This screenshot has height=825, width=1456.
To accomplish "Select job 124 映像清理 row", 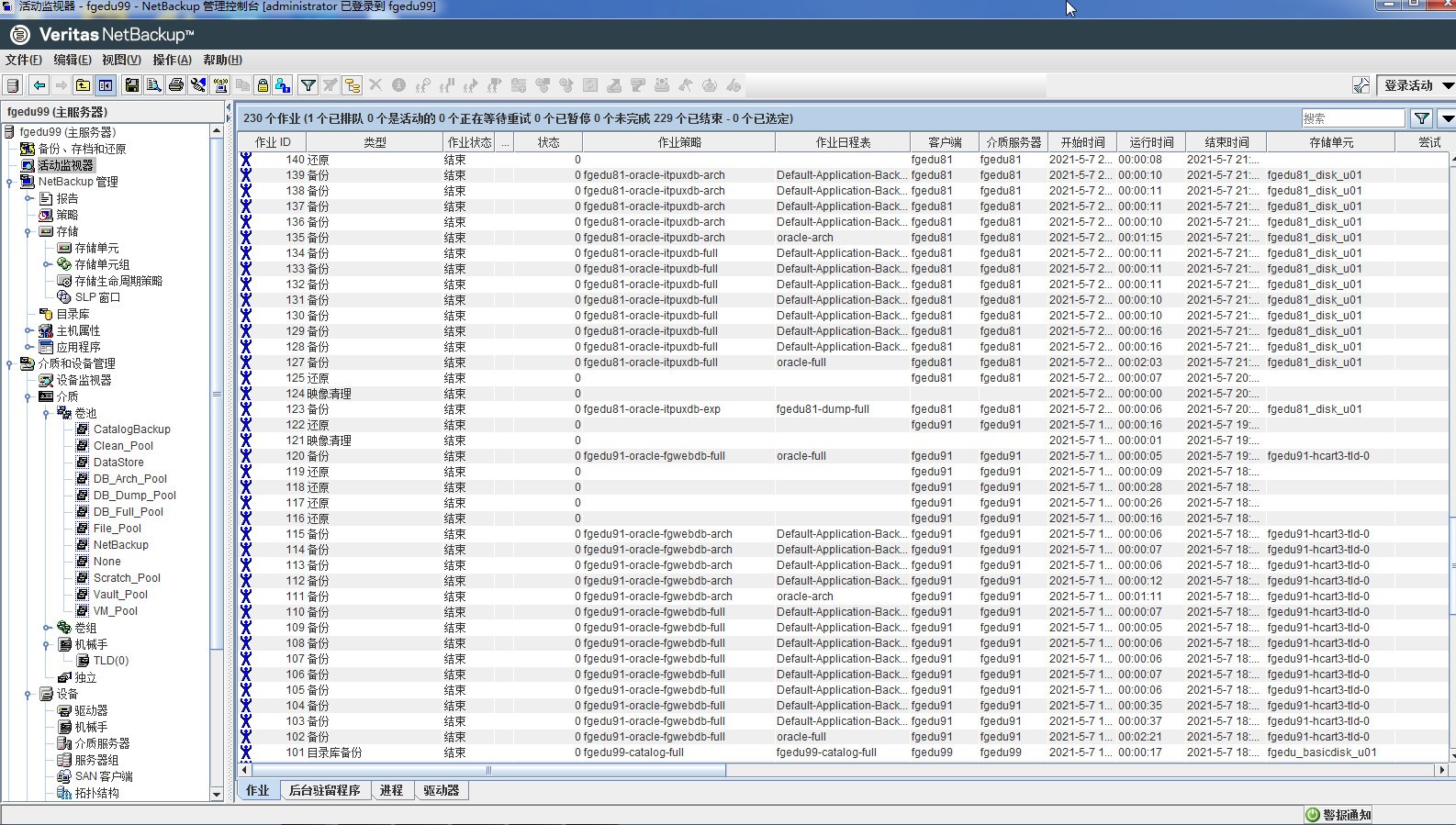I will [x=842, y=394].
